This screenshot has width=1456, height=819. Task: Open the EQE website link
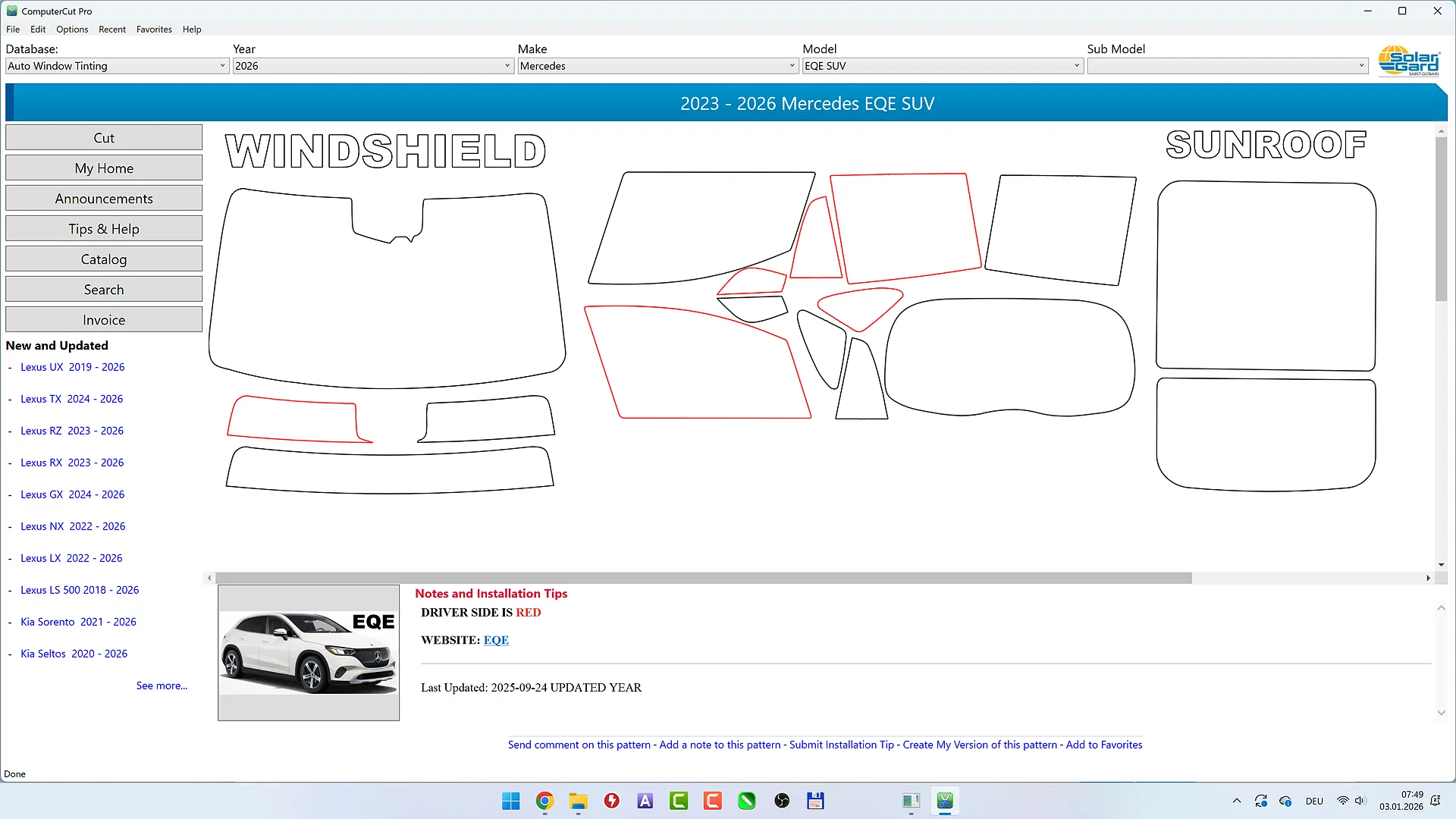pyautogui.click(x=496, y=640)
